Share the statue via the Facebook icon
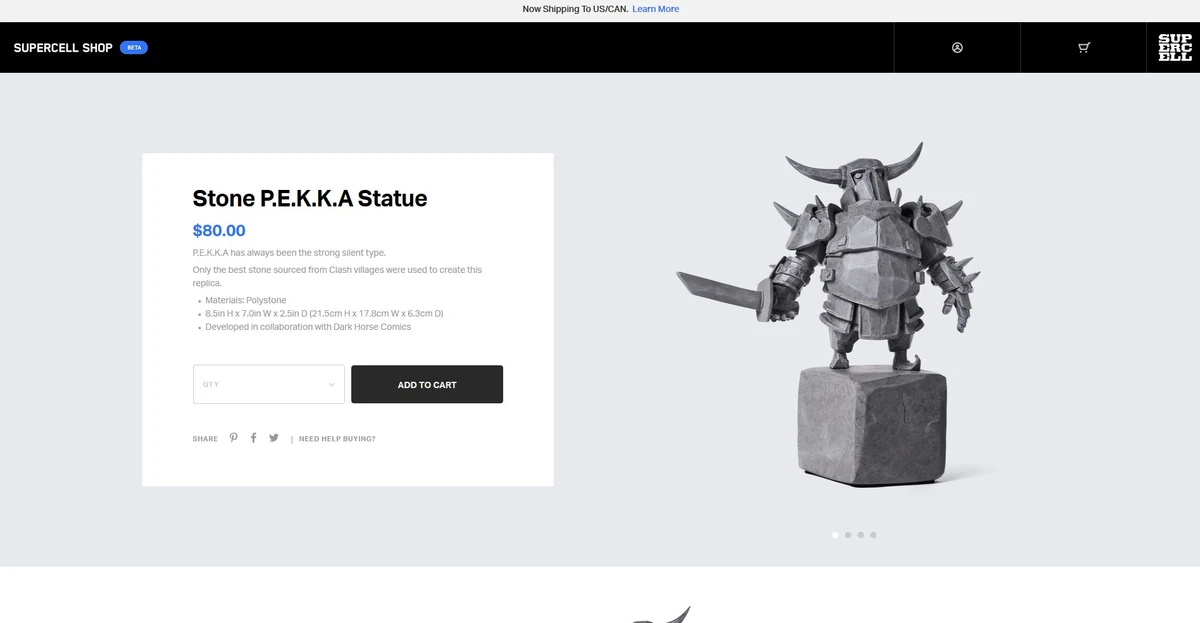This screenshot has height=623, width=1200. point(253,438)
